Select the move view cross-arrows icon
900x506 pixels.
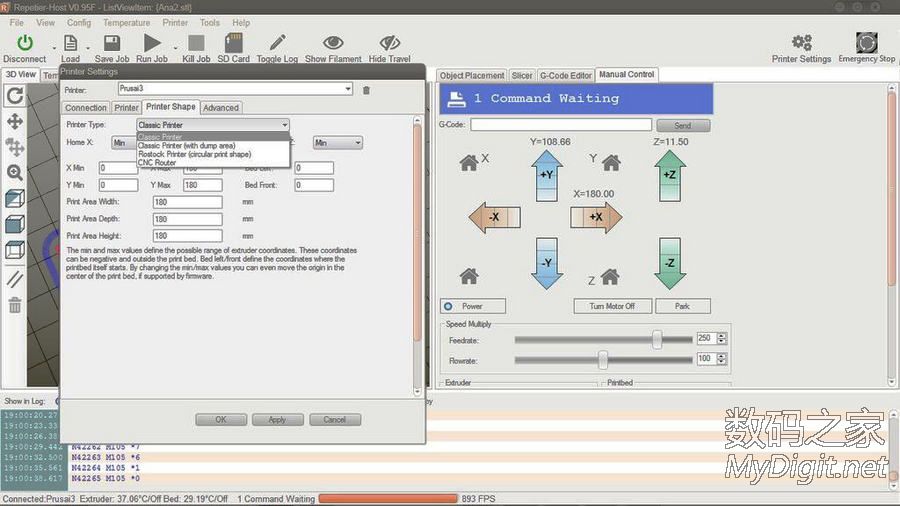(15, 121)
